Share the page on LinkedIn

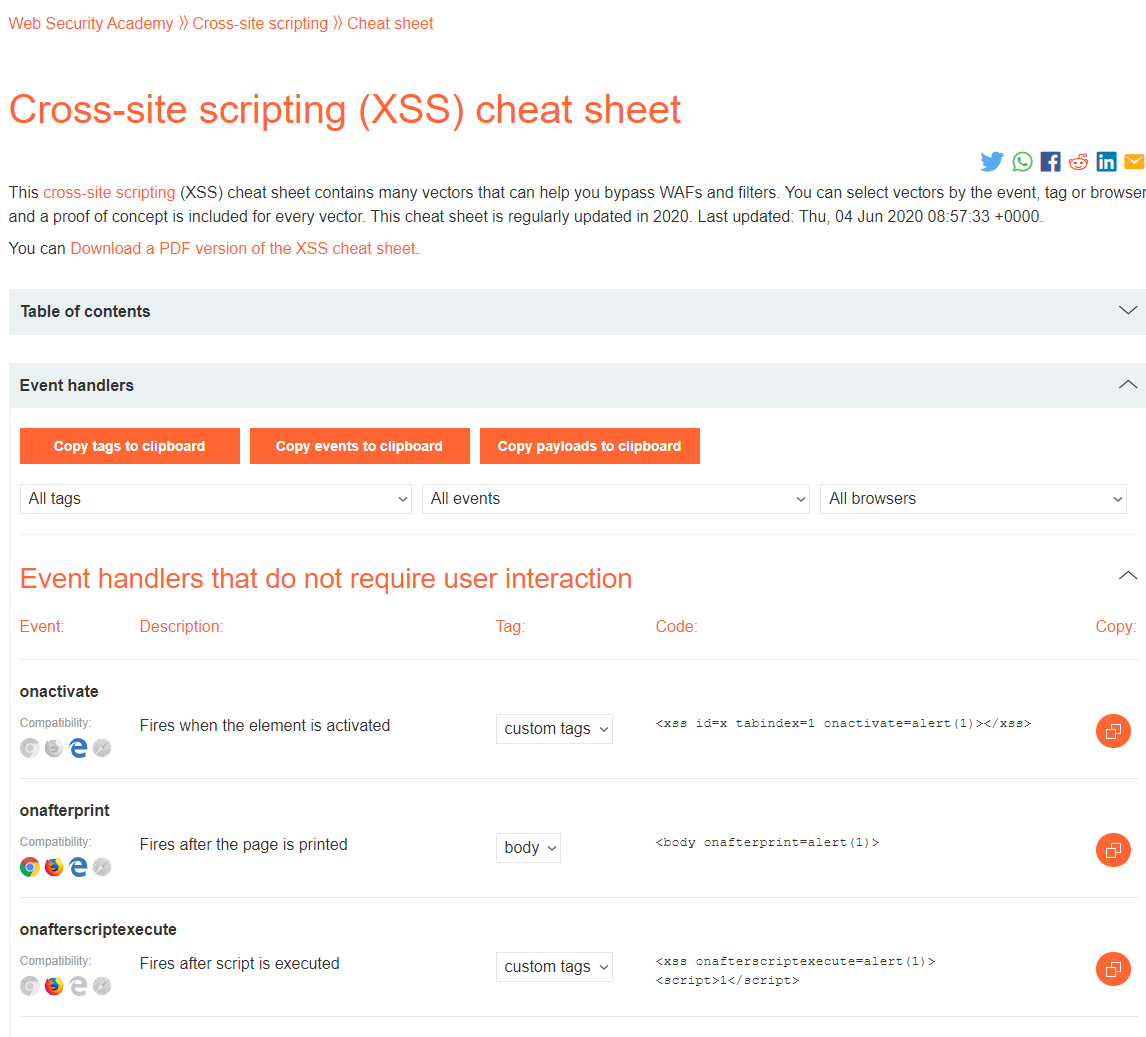[1107, 162]
